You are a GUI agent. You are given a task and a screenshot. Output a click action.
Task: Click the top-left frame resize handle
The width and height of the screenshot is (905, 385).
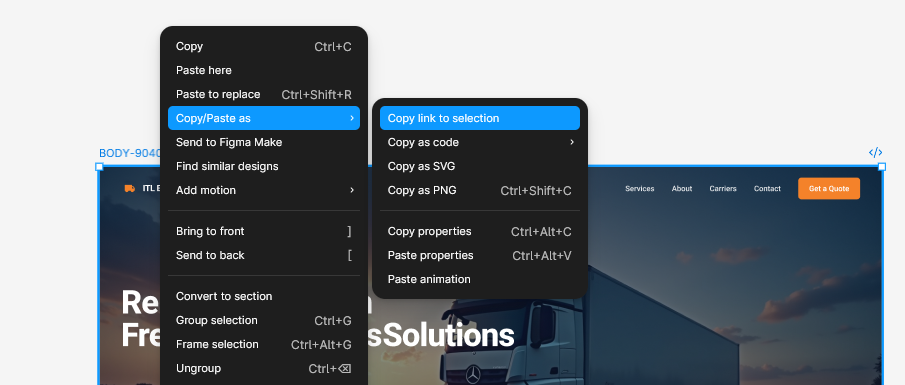[99, 167]
